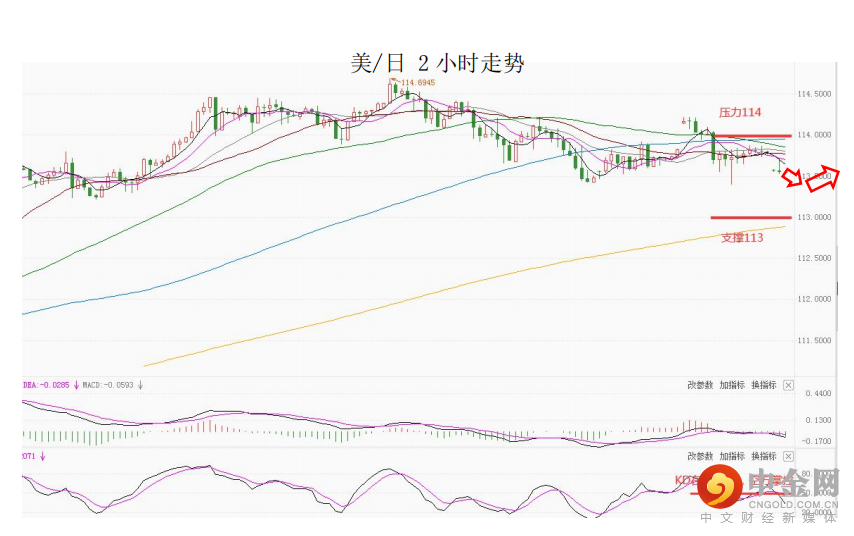854x536 pixels.
Task: Click 改参数 in the MACD panel
Action: 700,385
